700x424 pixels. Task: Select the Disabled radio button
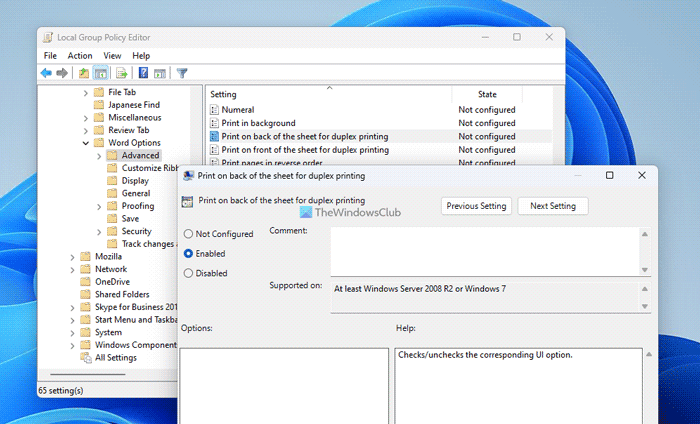pos(188,273)
